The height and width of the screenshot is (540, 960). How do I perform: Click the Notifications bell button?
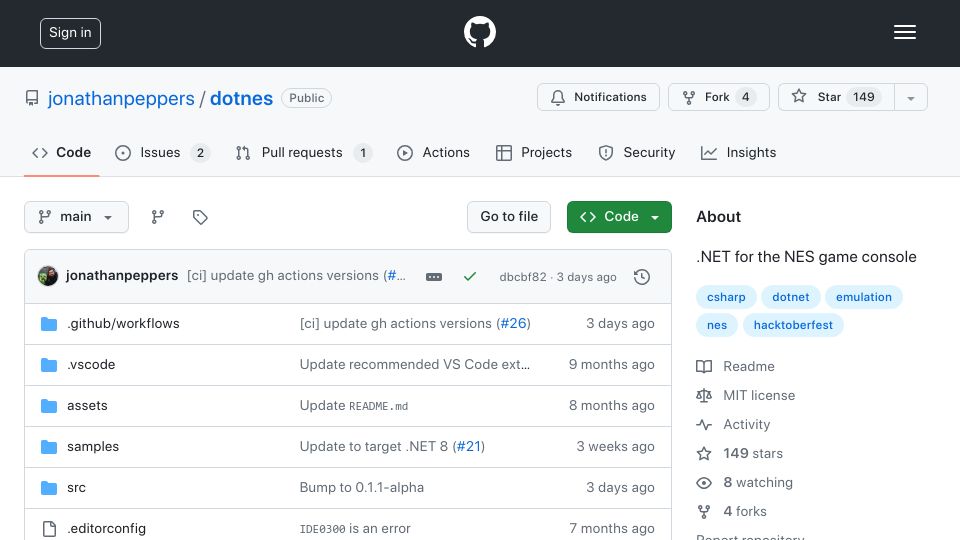point(598,97)
